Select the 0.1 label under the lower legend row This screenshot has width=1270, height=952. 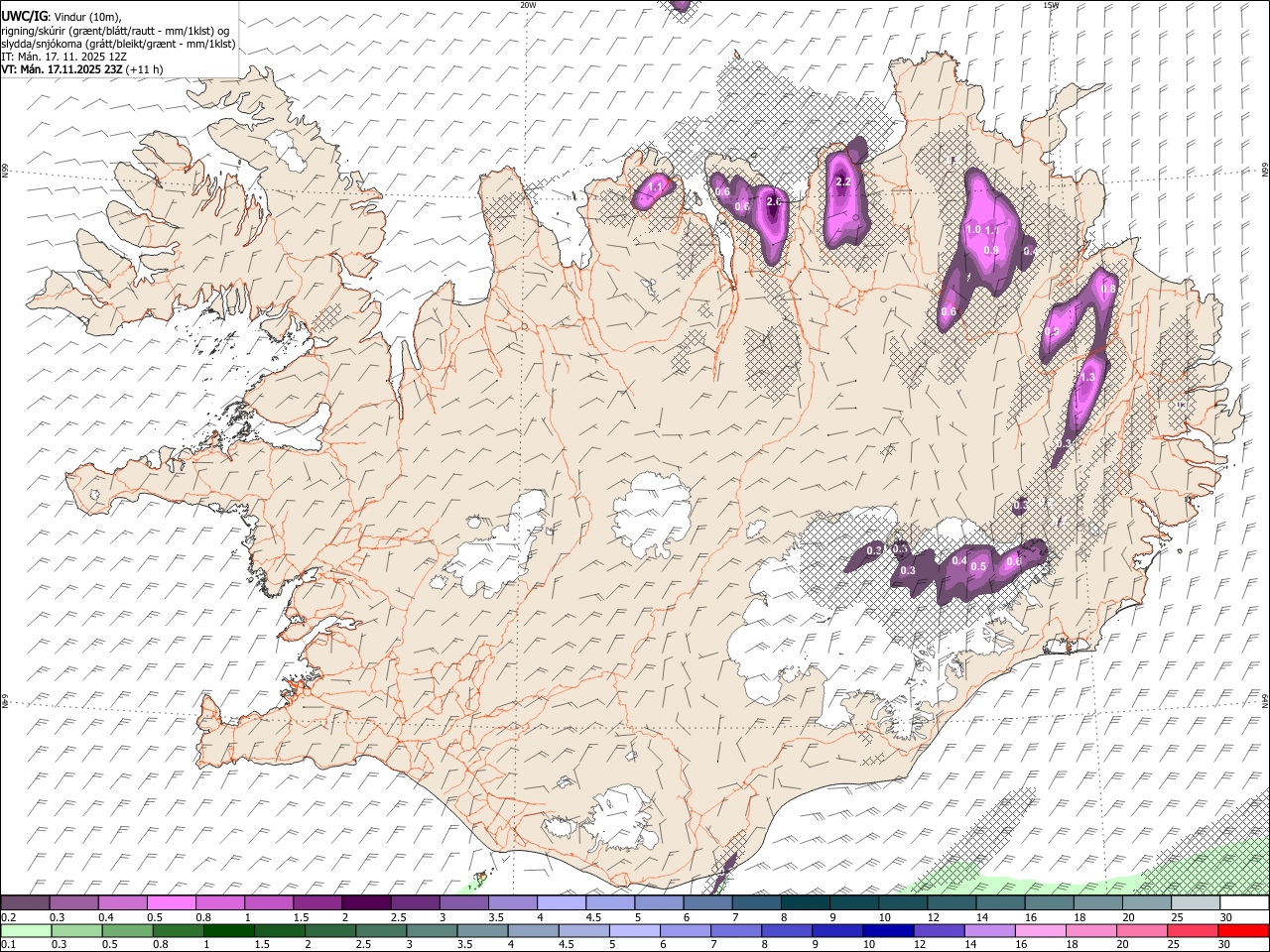coord(9,944)
